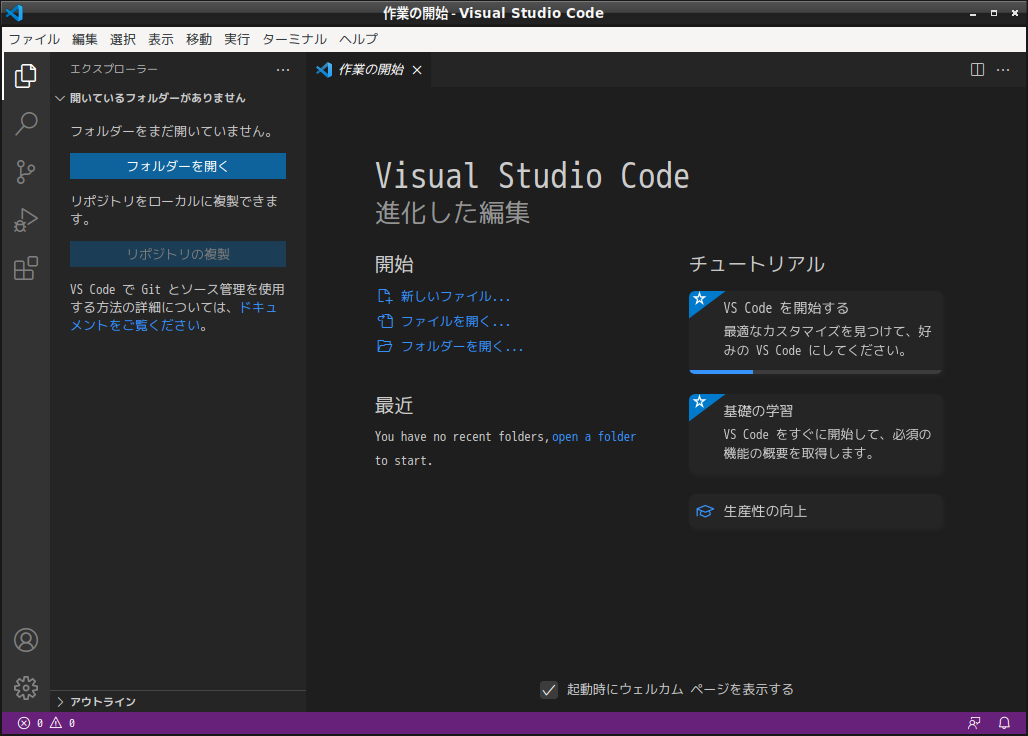
Task: Click the open file icon beside ファイルを開く
Action: (x=385, y=321)
